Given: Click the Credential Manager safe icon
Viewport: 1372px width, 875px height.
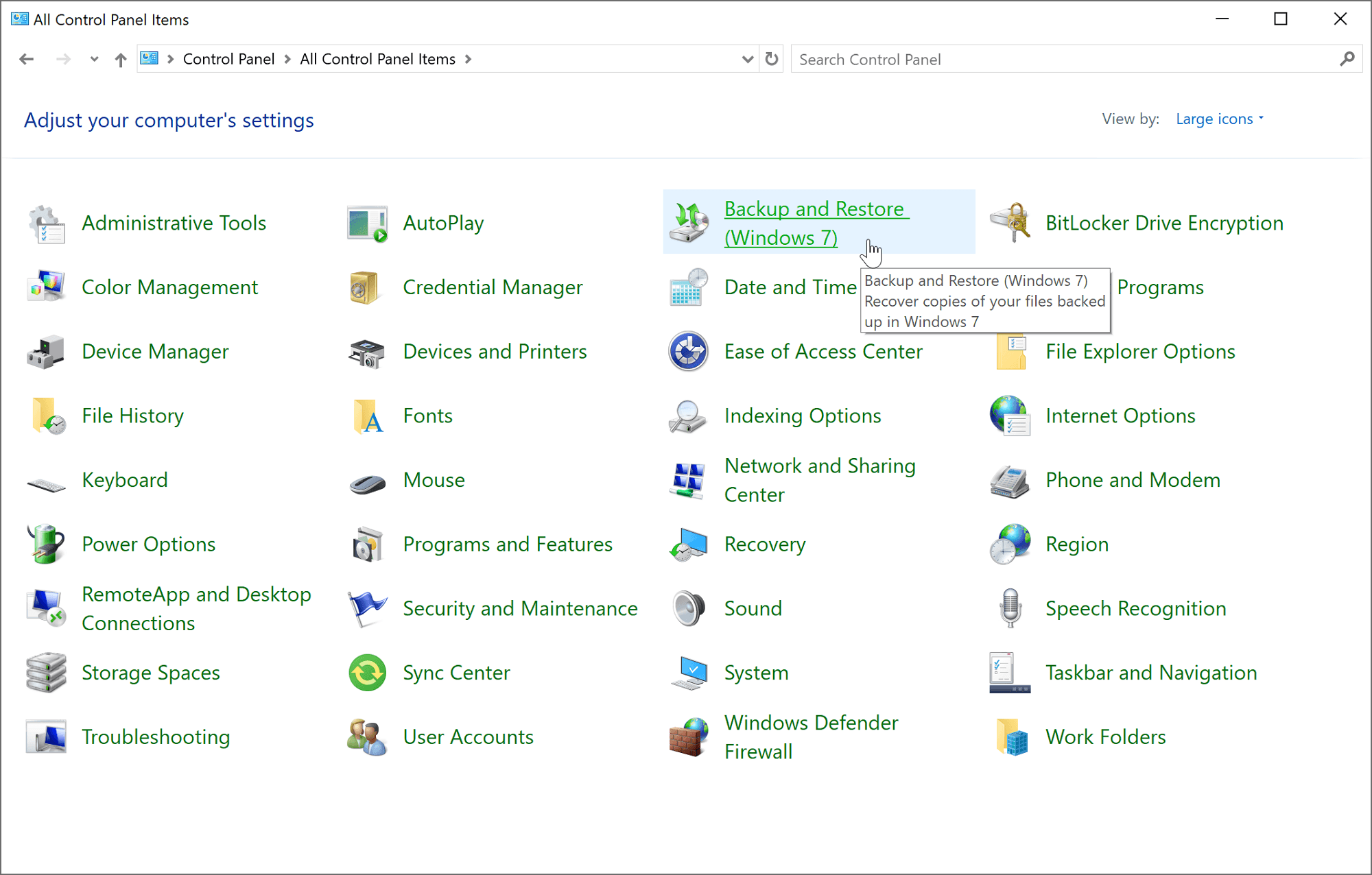Looking at the screenshot, I should [x=366, y=287].
